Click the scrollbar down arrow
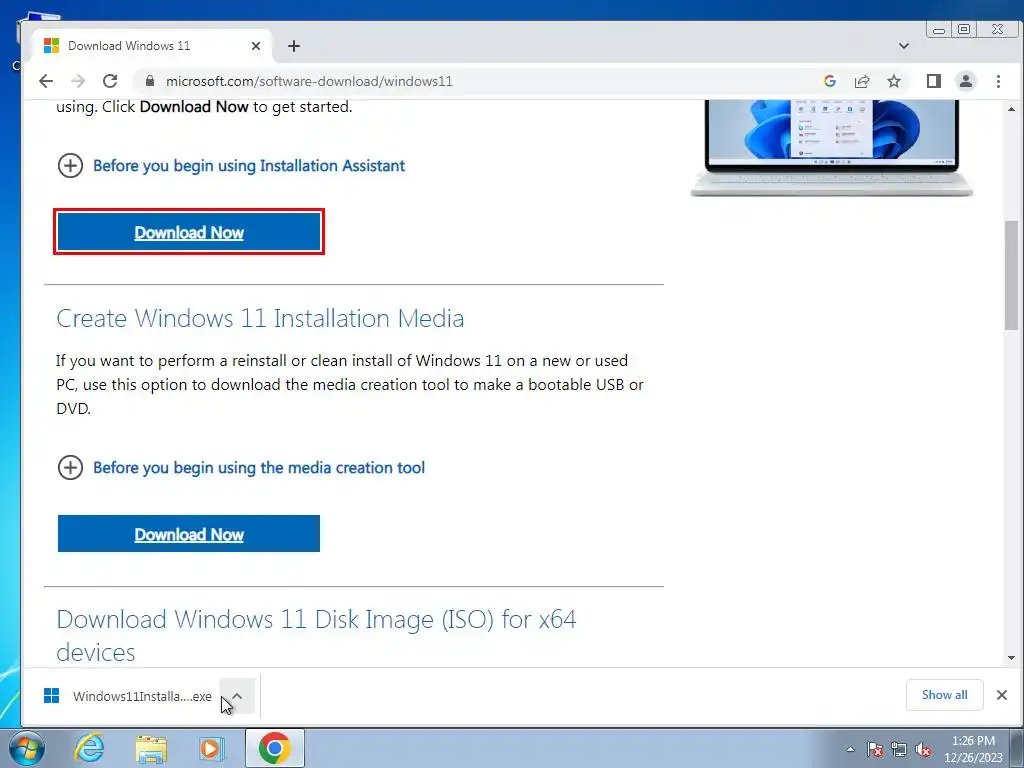The height and width of the screenshot is (768, 1024). click(1012, 658)
